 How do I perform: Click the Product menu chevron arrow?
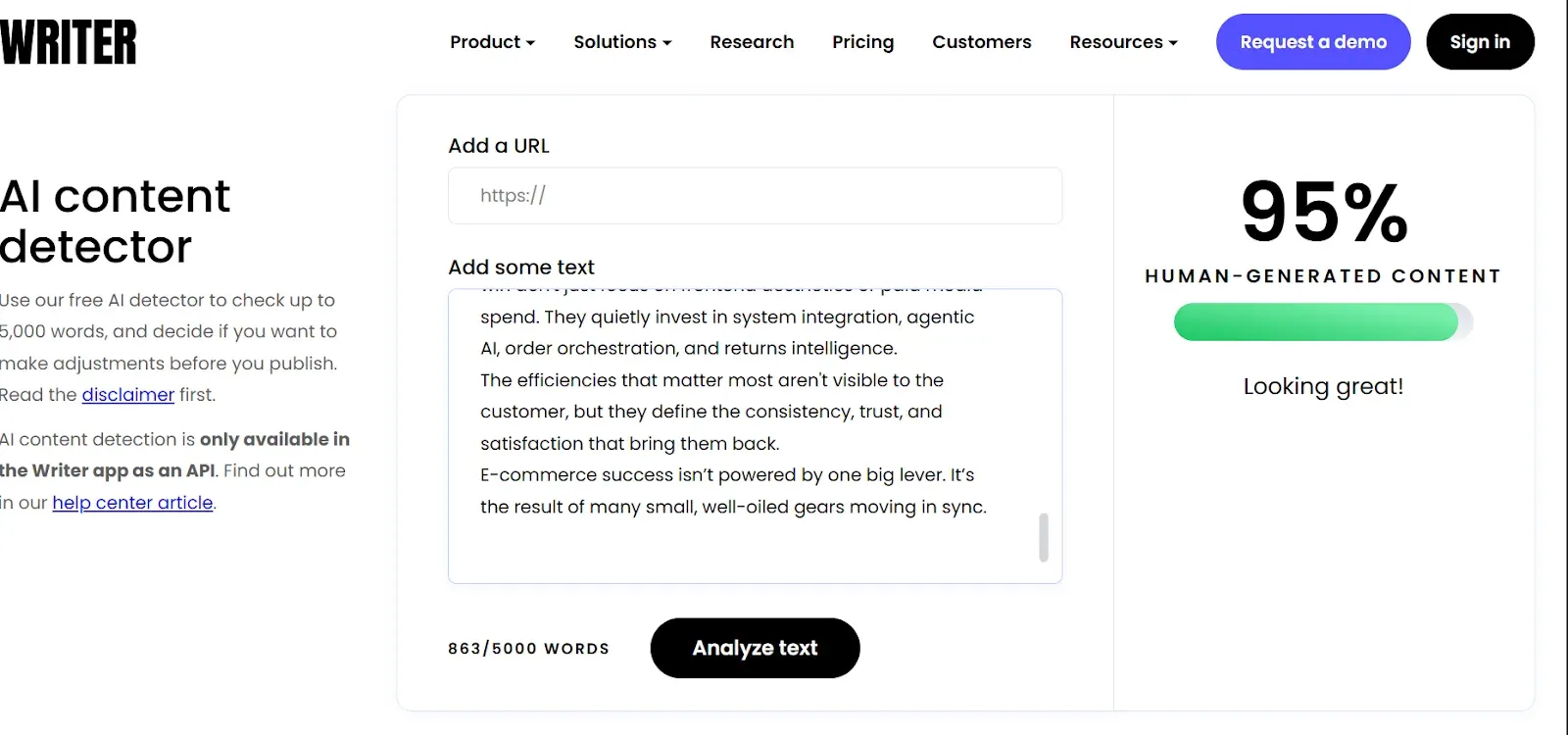pyautogui.click(x=530, y=43)
